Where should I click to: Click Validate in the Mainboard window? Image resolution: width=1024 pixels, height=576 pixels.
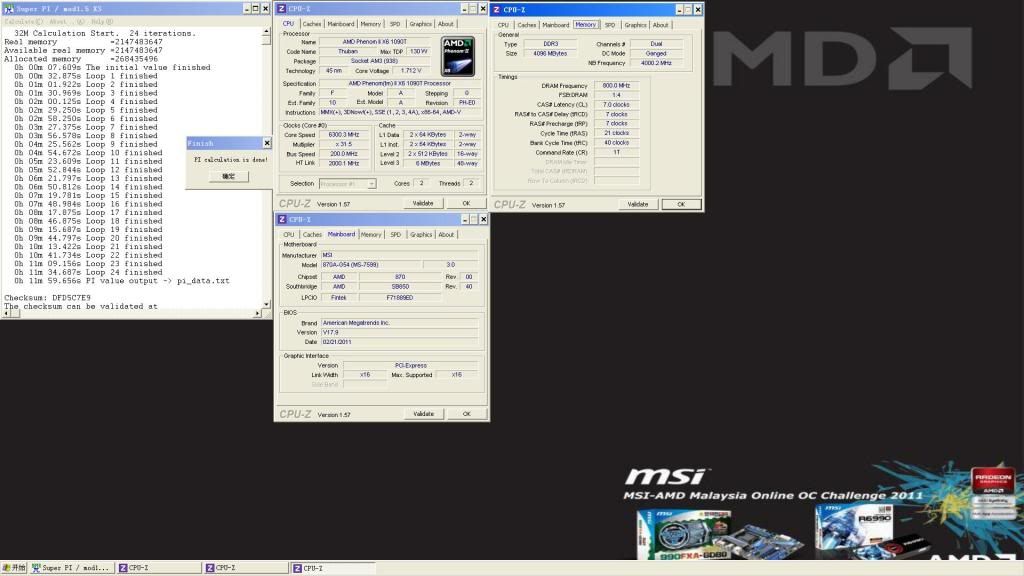423,413
